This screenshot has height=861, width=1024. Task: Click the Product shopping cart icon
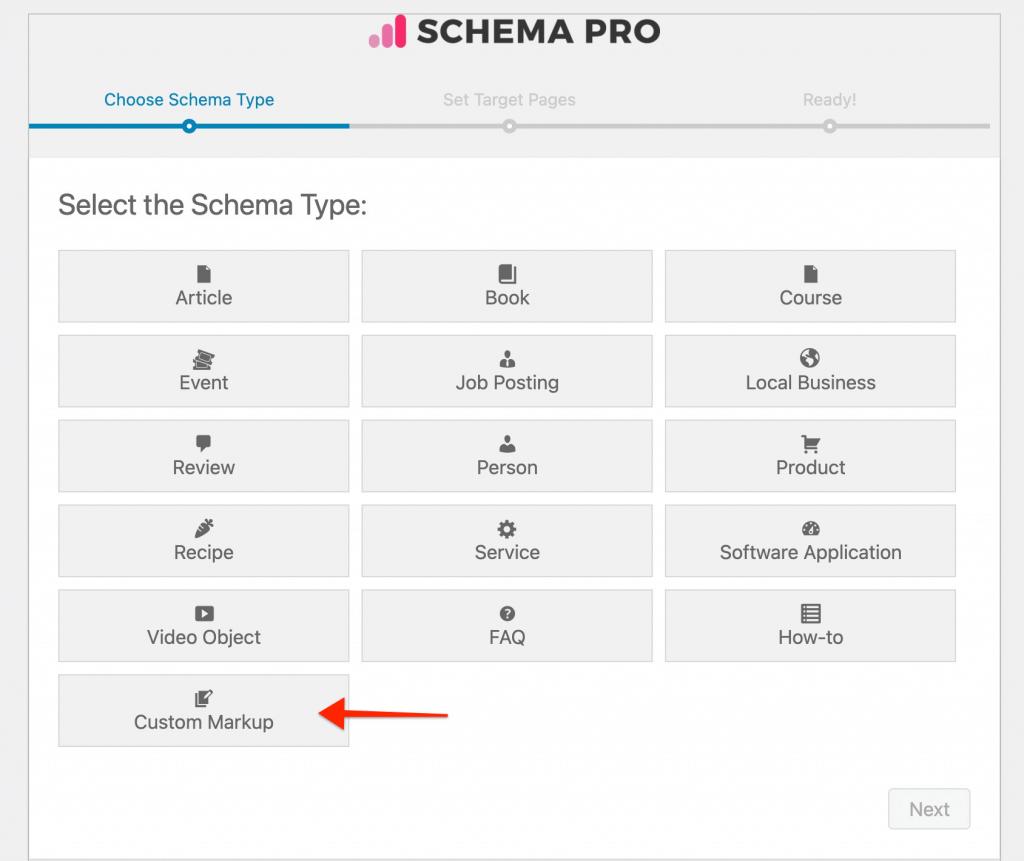[810, 443]
